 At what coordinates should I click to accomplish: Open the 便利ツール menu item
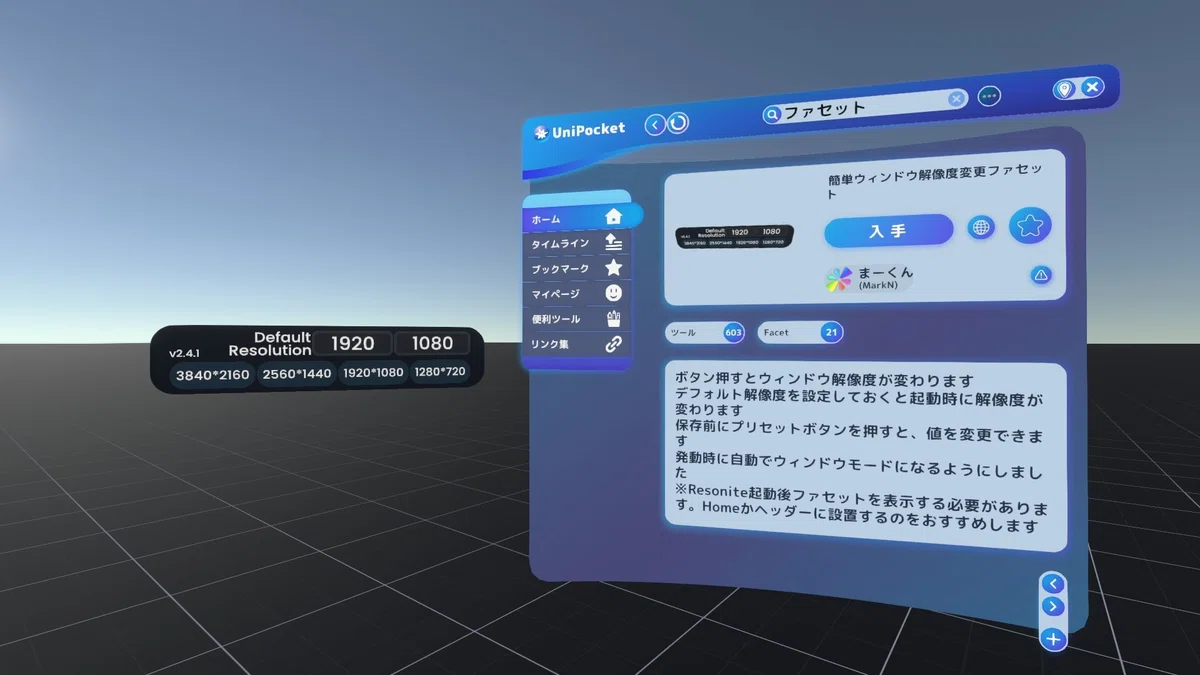(x=577, y=319)
